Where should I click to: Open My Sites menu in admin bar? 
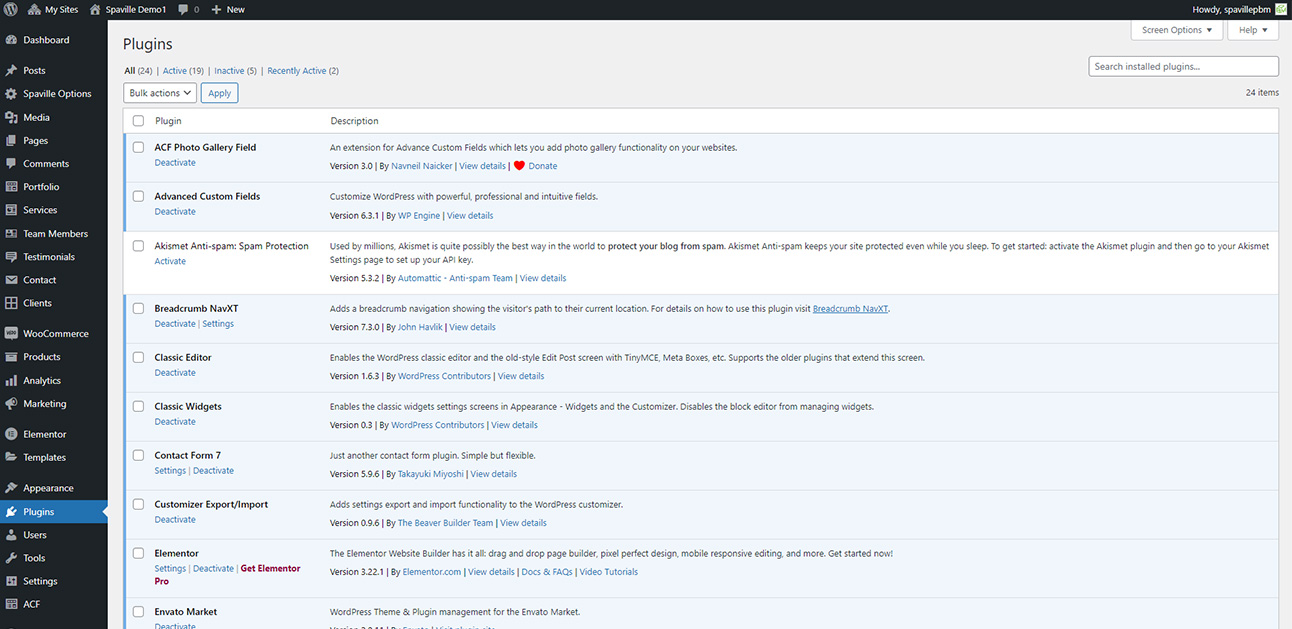pyautogui.click(x=56, y=9)
